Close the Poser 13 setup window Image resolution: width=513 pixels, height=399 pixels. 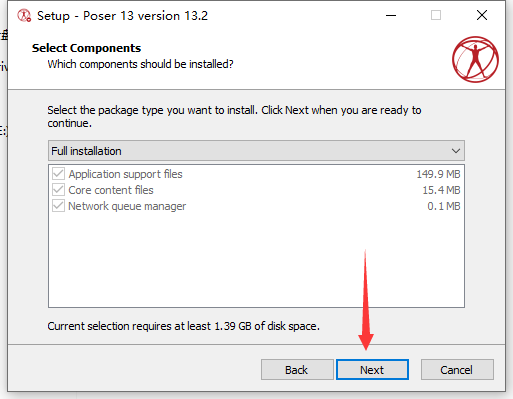(482, 15)
